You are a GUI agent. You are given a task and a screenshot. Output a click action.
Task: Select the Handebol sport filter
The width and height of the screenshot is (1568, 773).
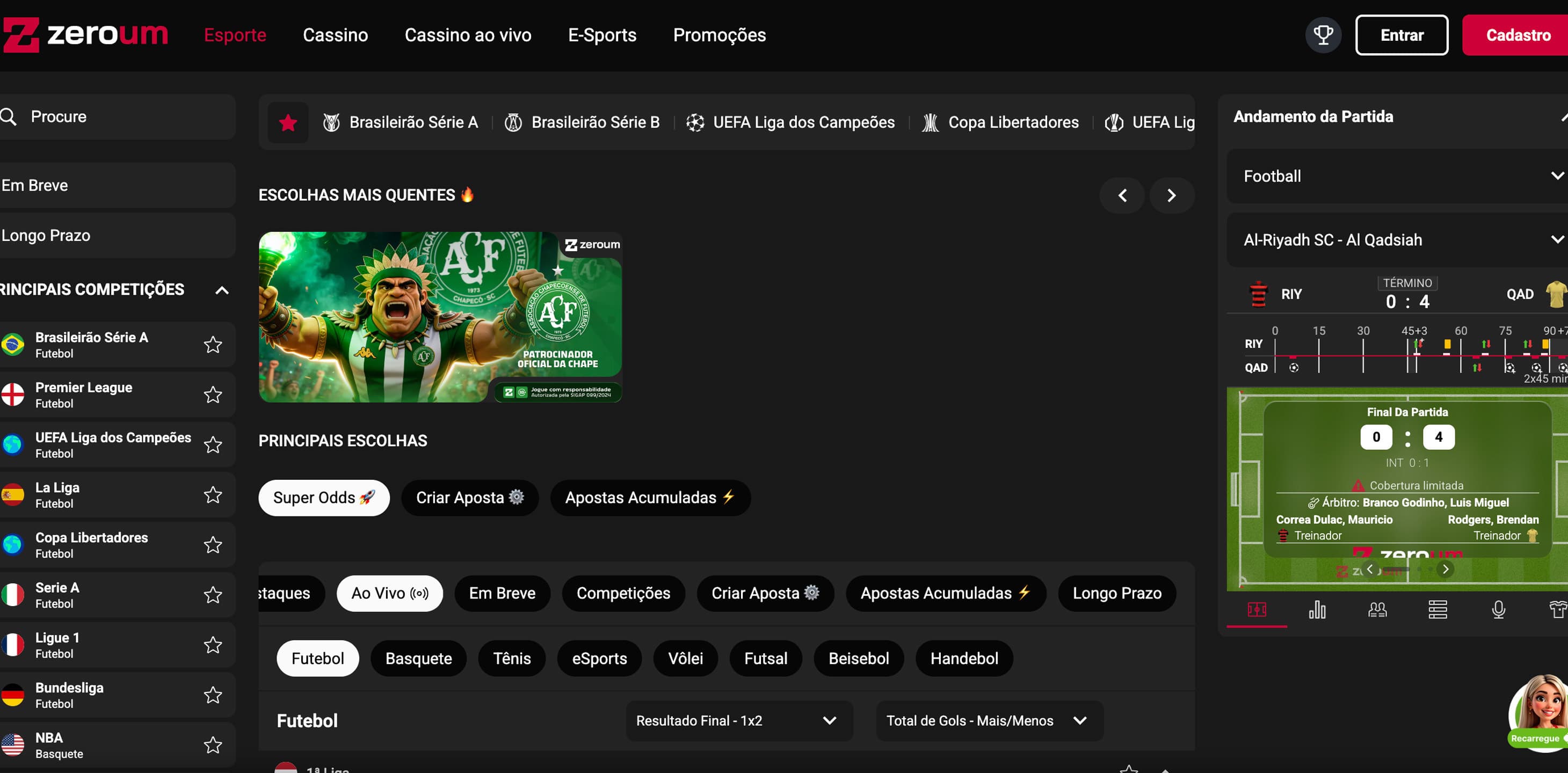964,659
